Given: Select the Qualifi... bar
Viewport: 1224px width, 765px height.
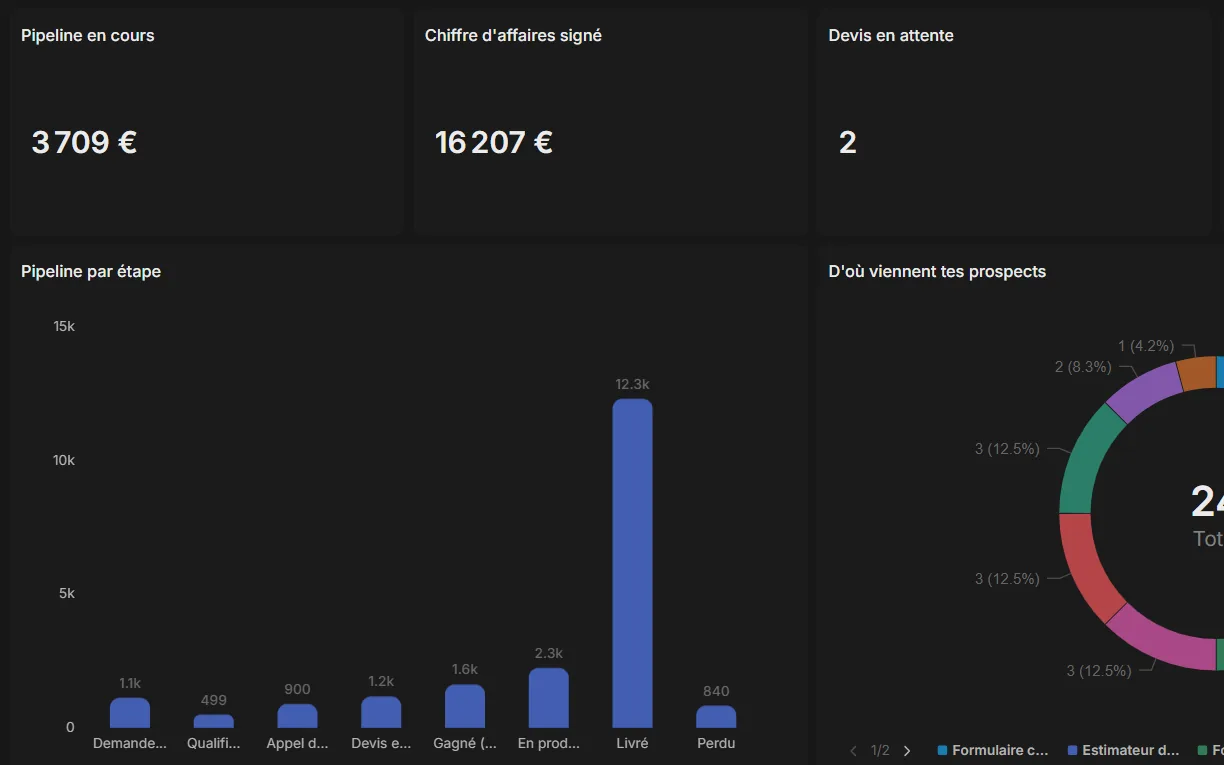Looking at the screenshot, I should [x=214, y=721].
